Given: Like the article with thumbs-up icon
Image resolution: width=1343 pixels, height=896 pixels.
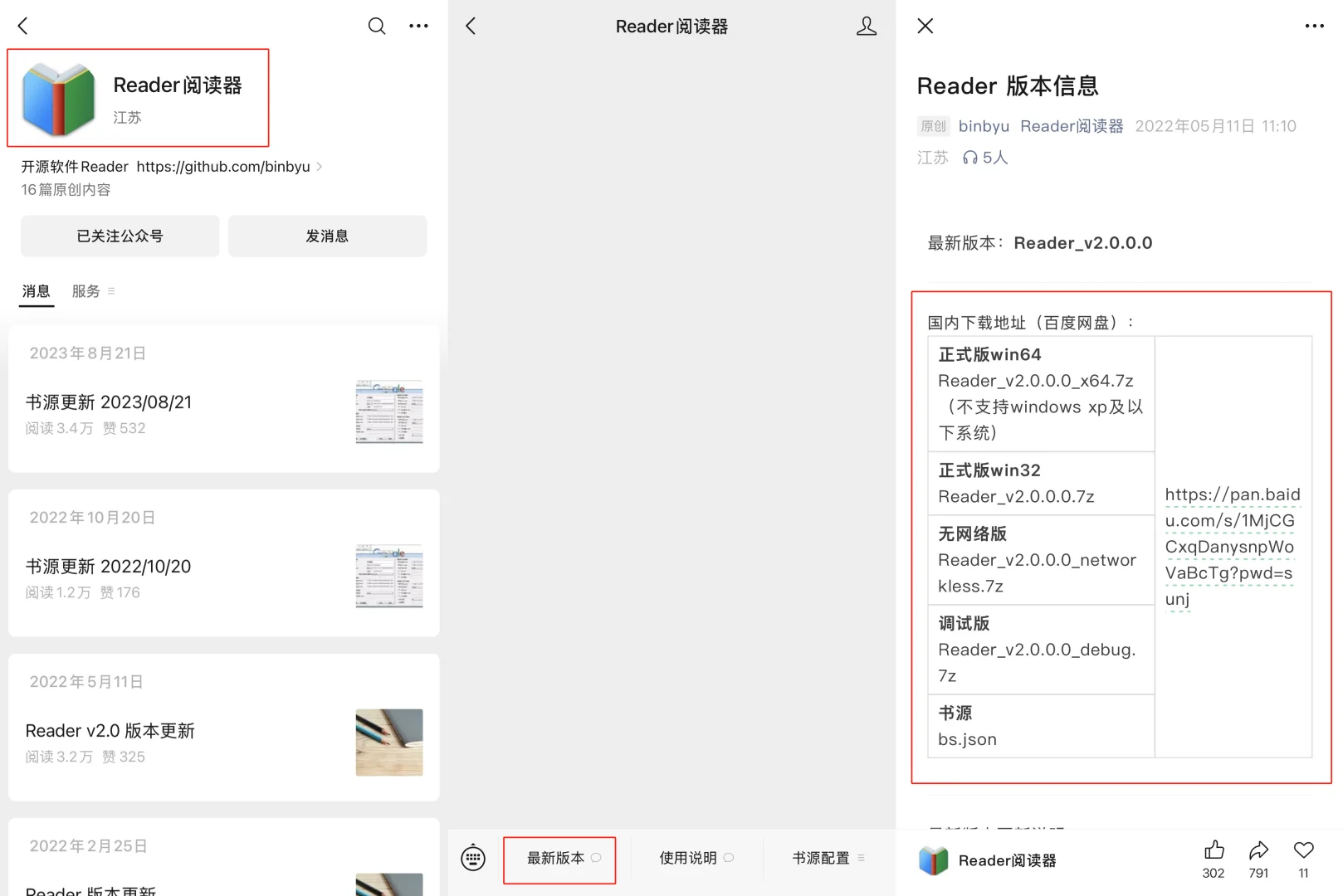Looking at the screenshot, I should (x=1214, y=850).
